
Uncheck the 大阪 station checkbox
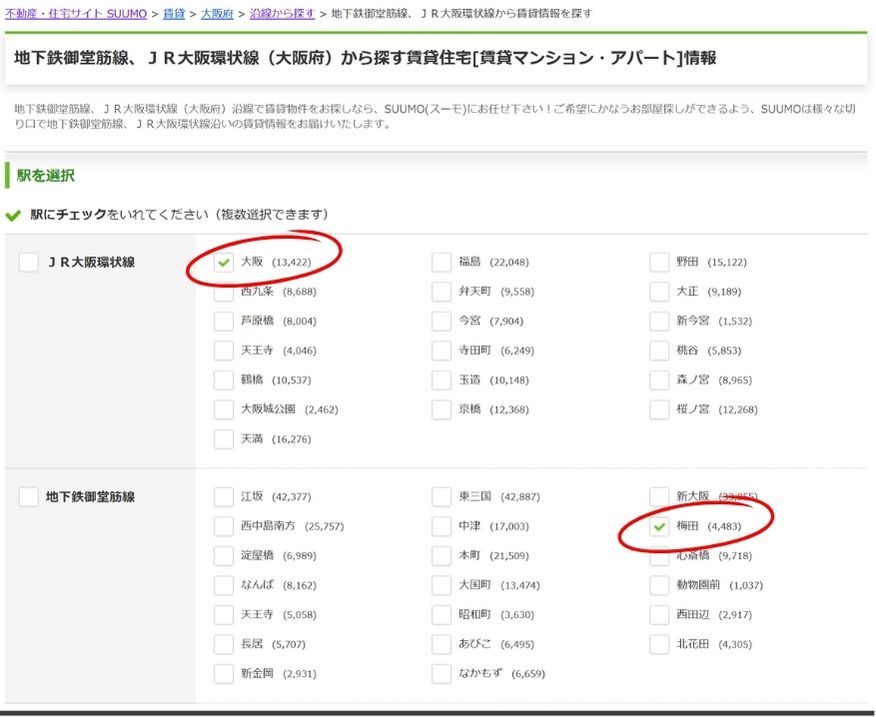click(x=224, y=263)
